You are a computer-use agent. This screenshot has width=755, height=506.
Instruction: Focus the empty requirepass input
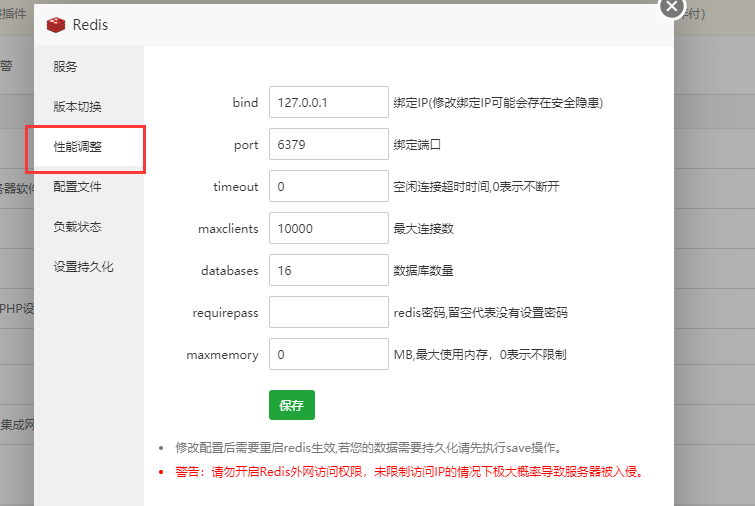coord(329,312)
